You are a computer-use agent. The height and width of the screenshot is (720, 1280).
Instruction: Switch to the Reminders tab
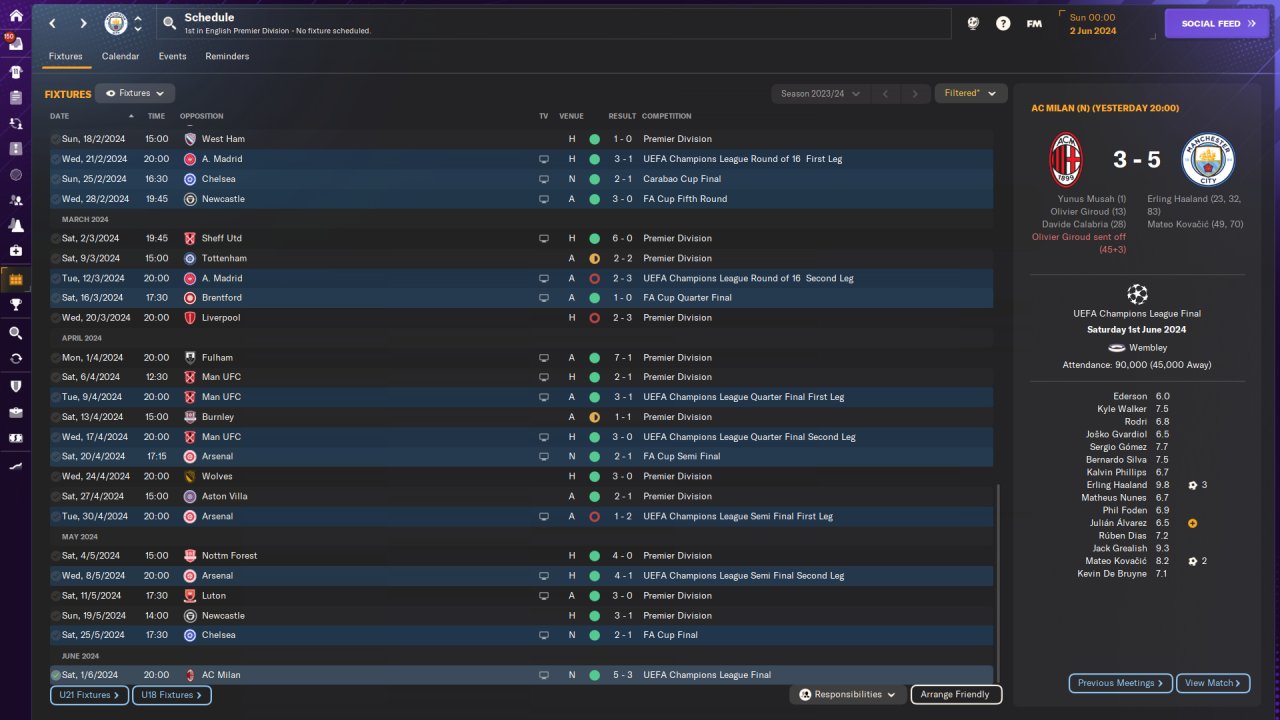coord(227,56)
